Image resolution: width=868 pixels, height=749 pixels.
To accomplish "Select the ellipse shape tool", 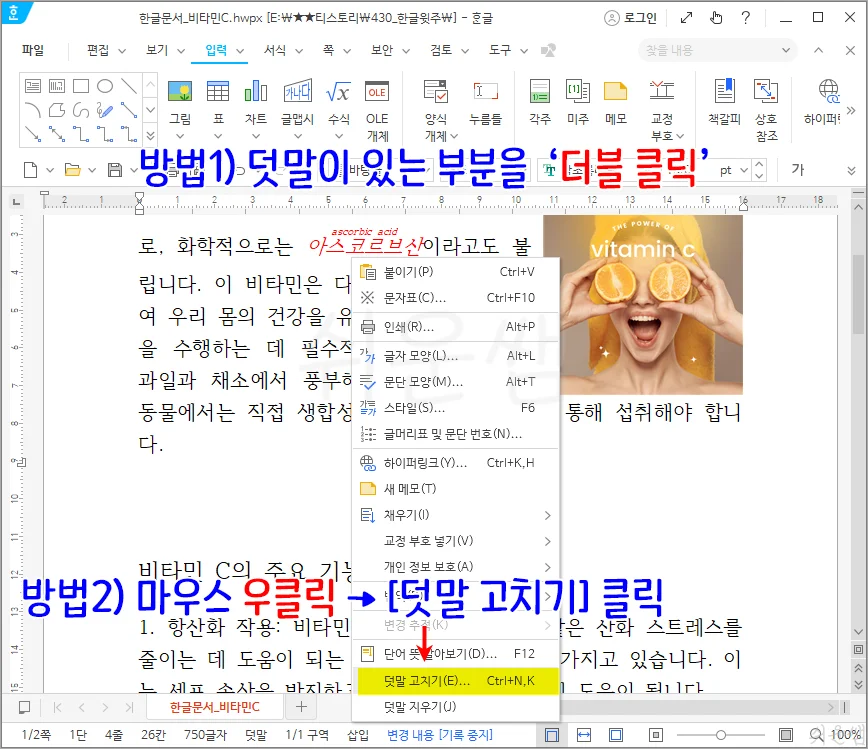I will pos(105,86).
